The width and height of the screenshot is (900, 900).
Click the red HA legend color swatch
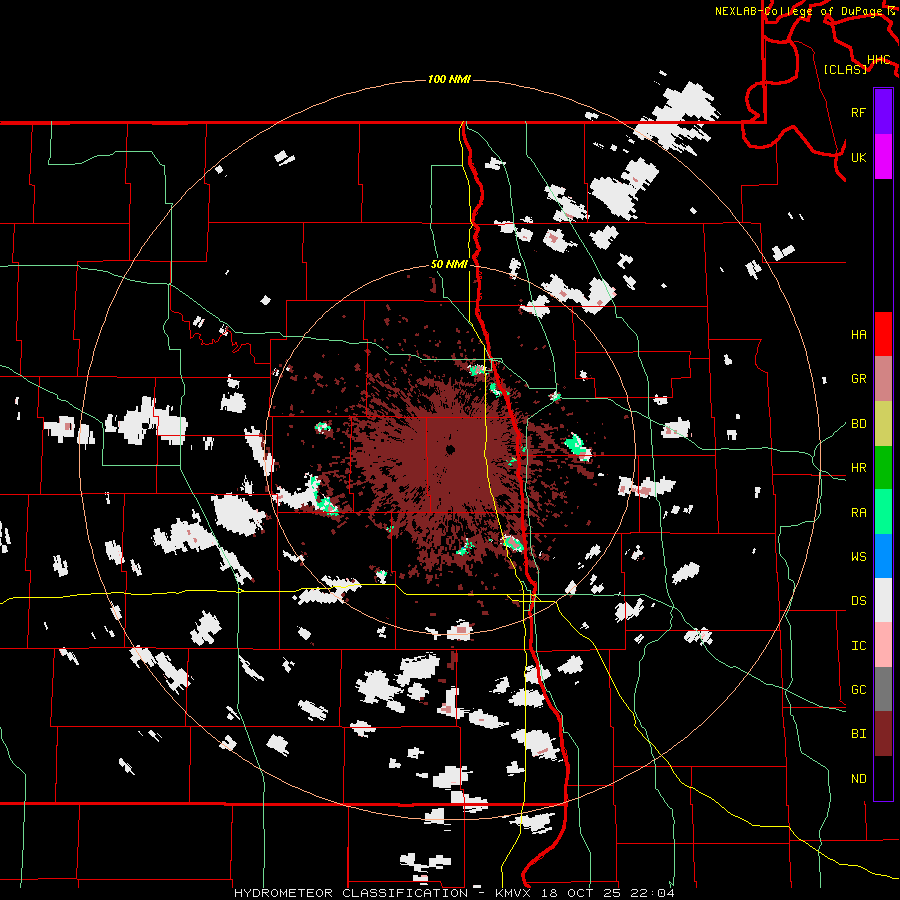tap(883, 334)
